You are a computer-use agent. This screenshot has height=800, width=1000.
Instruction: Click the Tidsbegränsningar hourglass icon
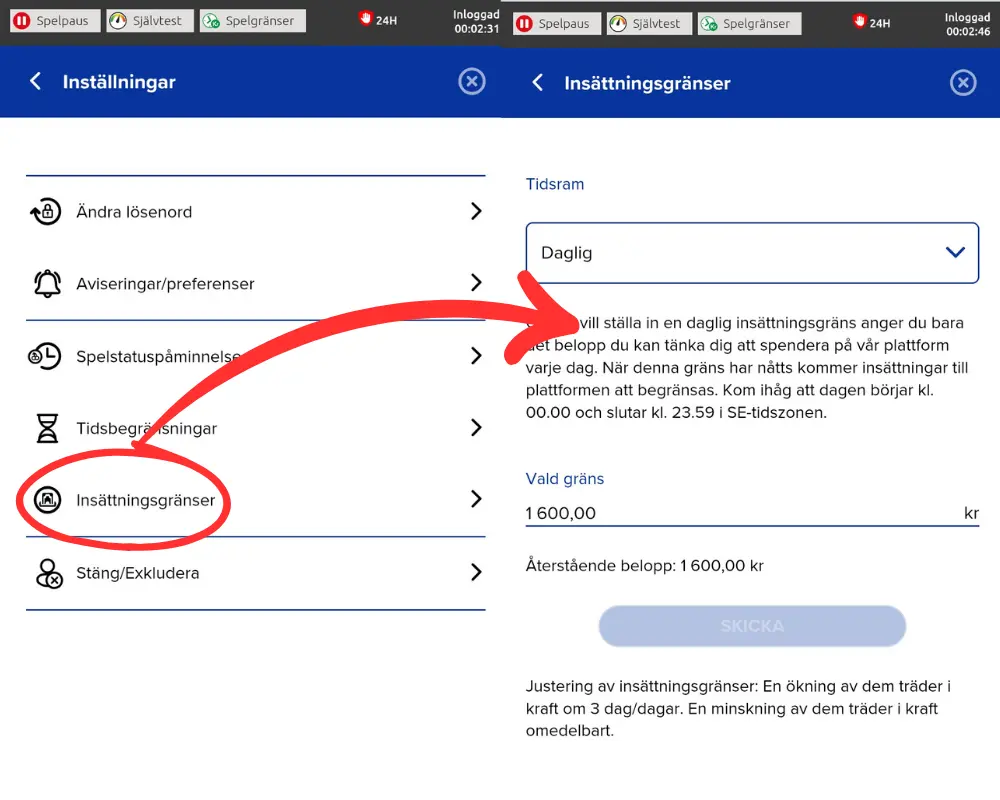47,428
